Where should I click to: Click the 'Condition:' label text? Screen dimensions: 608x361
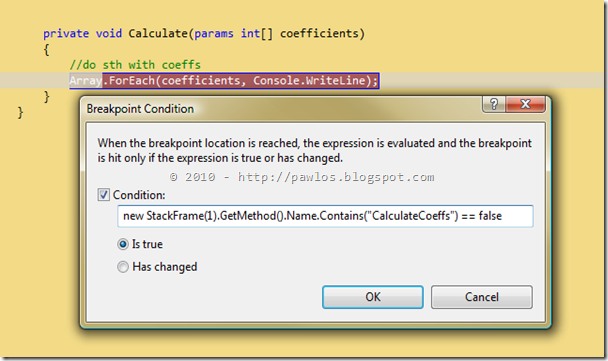pos(139,195)
